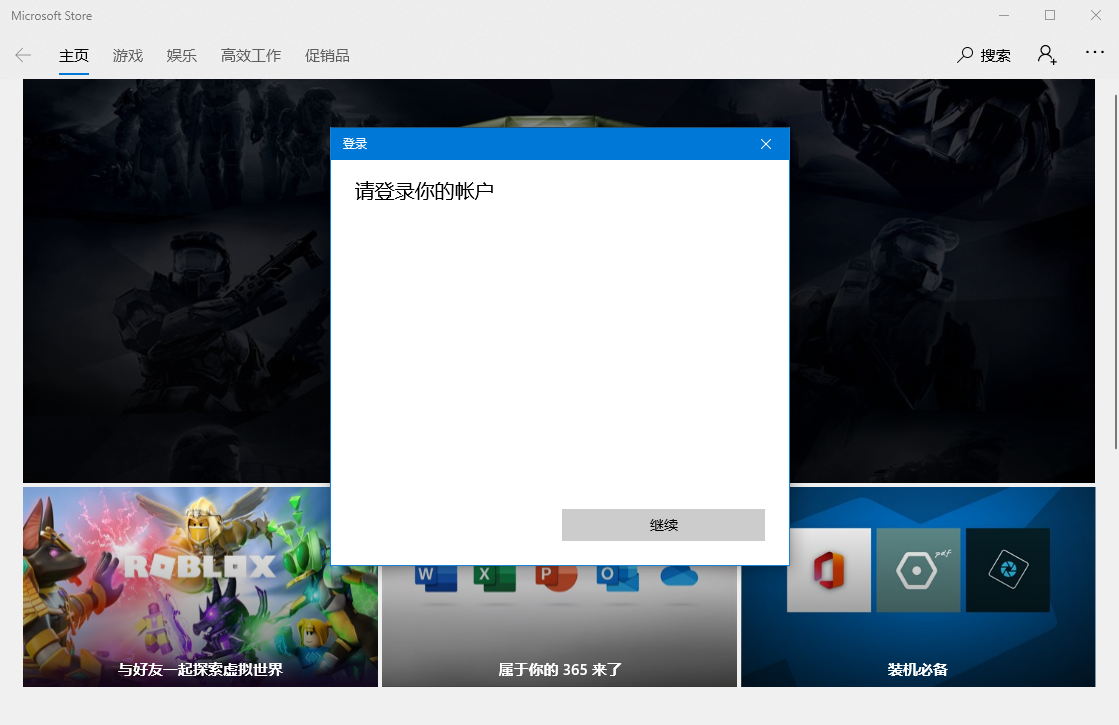The height and width of the screenshot is (725, 1119).
Task: Click the 继续 button
Action: click(663, 524)
